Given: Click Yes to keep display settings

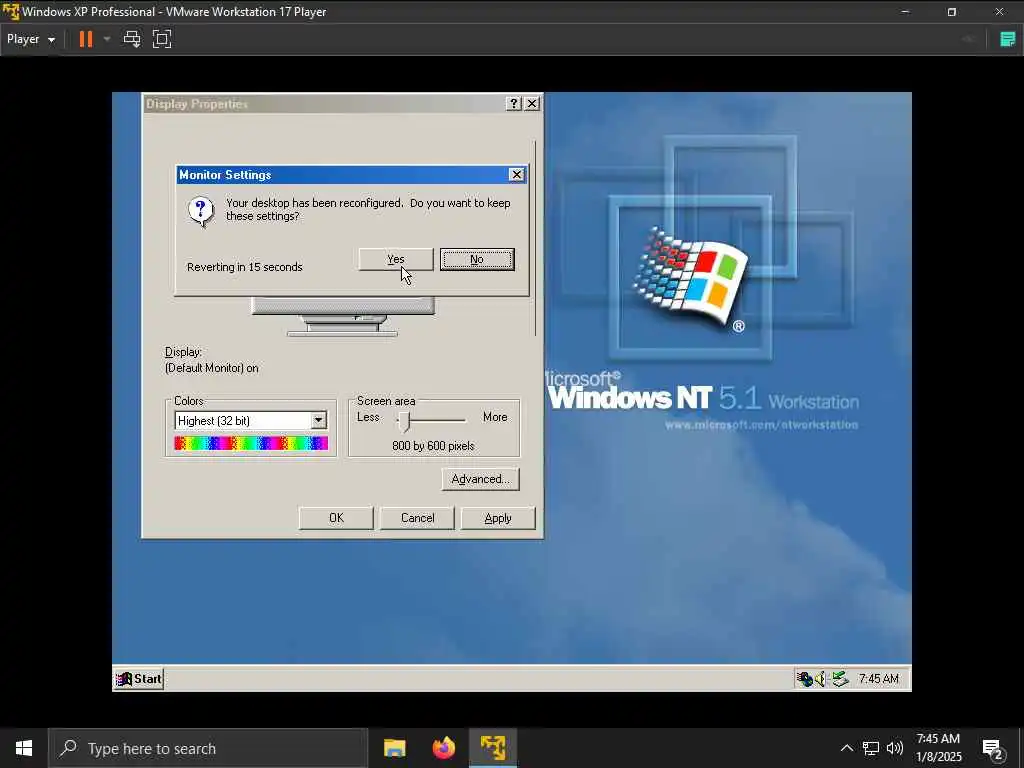Looking at the screenshot, I should pos(396,259).
